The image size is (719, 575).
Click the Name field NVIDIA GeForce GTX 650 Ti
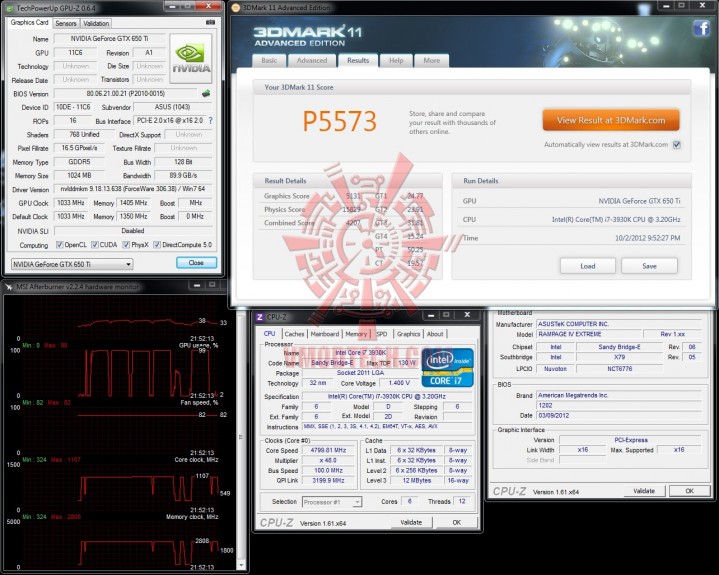coord(109,39)
